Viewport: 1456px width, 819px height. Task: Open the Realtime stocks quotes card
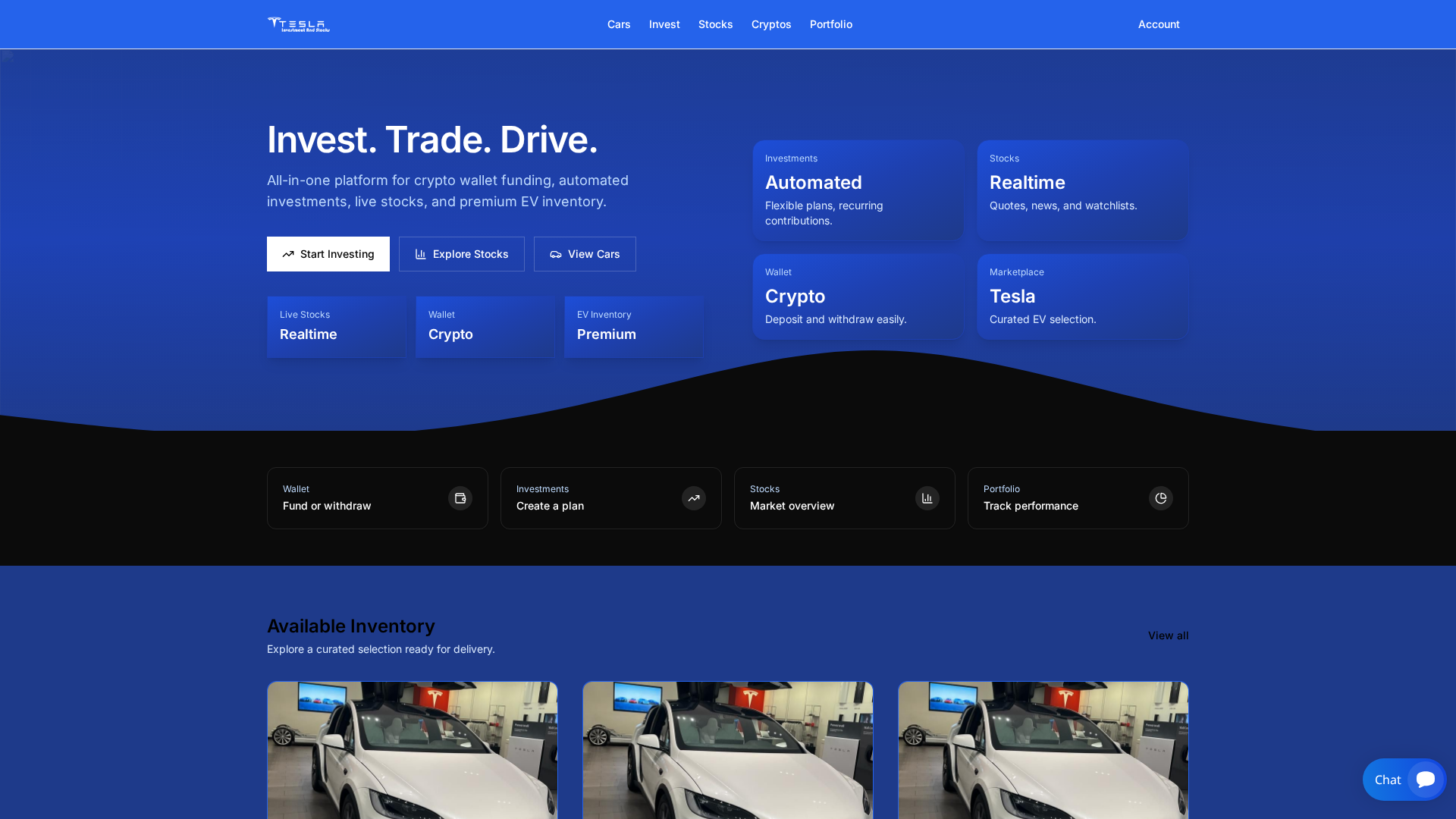point(1082,190)
